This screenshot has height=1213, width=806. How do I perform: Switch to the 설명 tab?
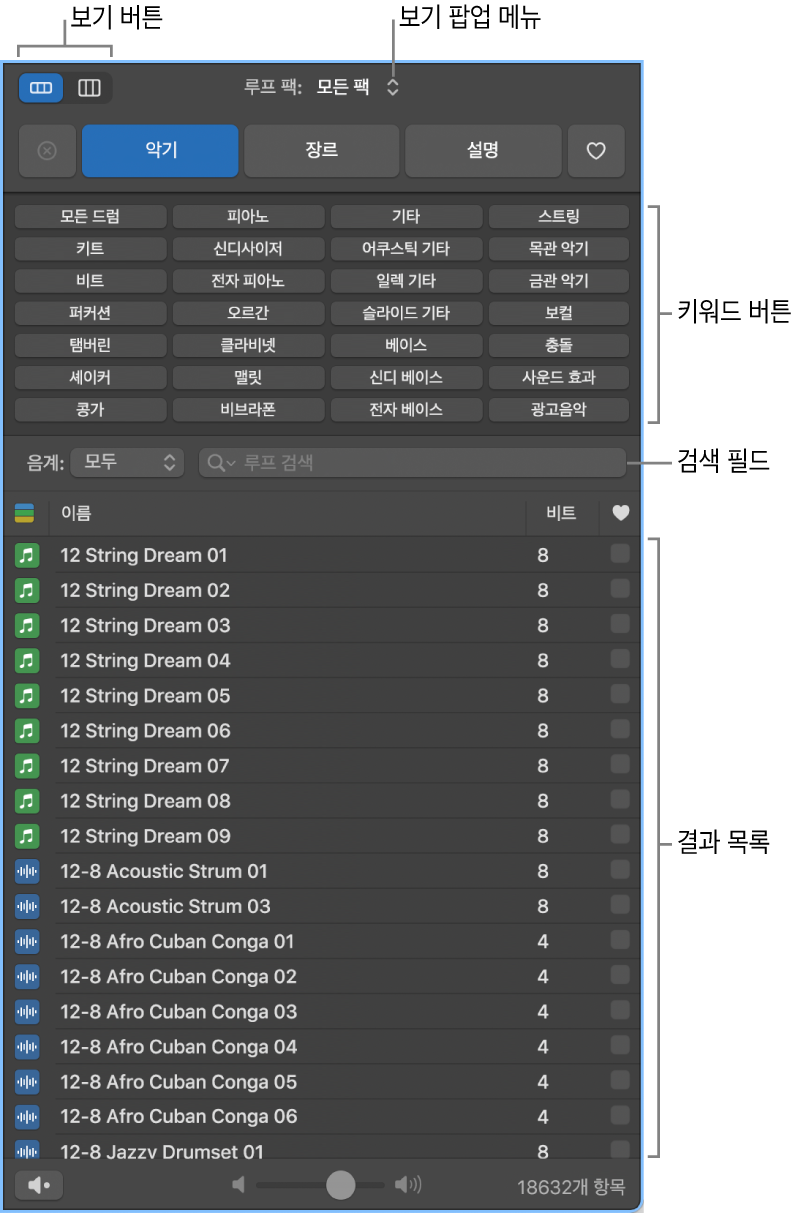coord(482,151)
